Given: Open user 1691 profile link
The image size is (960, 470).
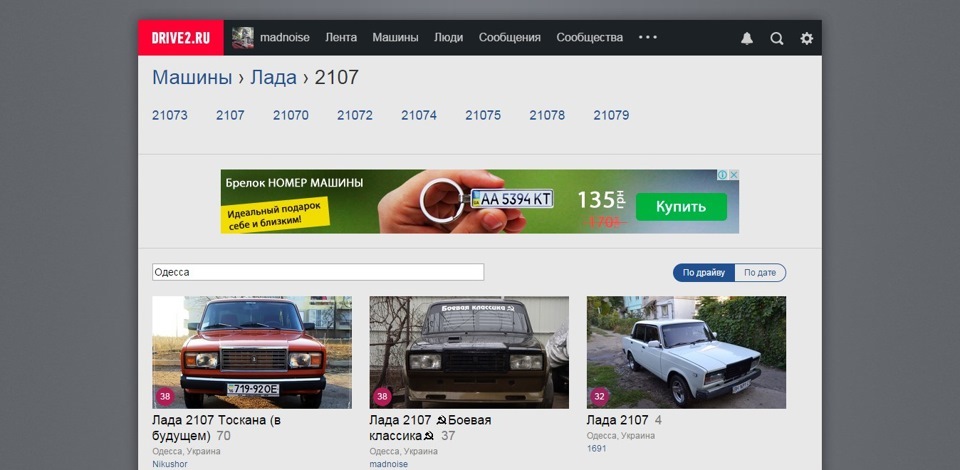Looking at the screenshot, I should [x=596, y=449].
